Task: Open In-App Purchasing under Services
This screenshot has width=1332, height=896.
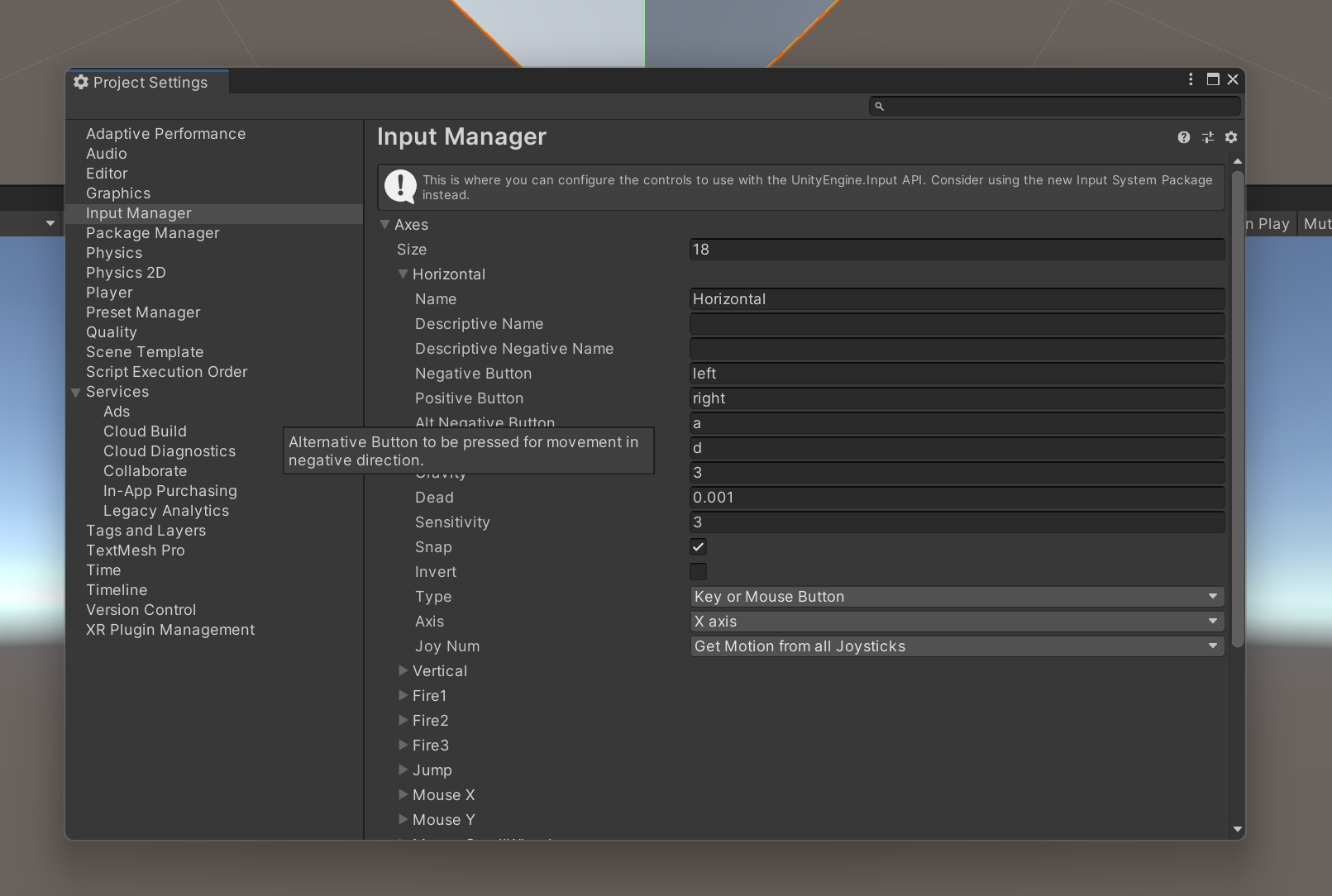Action: [x=170, y=491]
